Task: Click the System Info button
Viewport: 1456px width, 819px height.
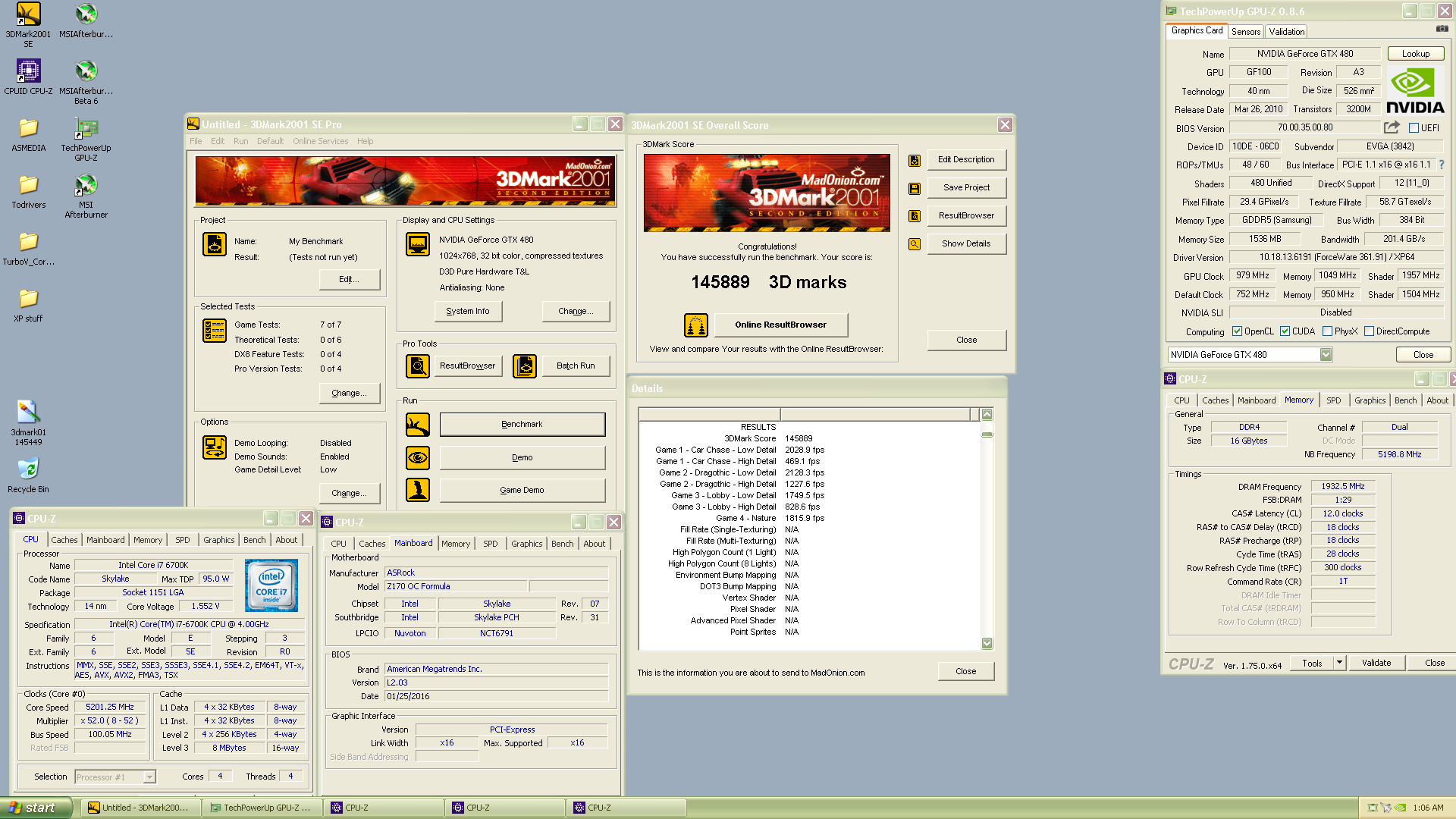Action: (468, 312)
